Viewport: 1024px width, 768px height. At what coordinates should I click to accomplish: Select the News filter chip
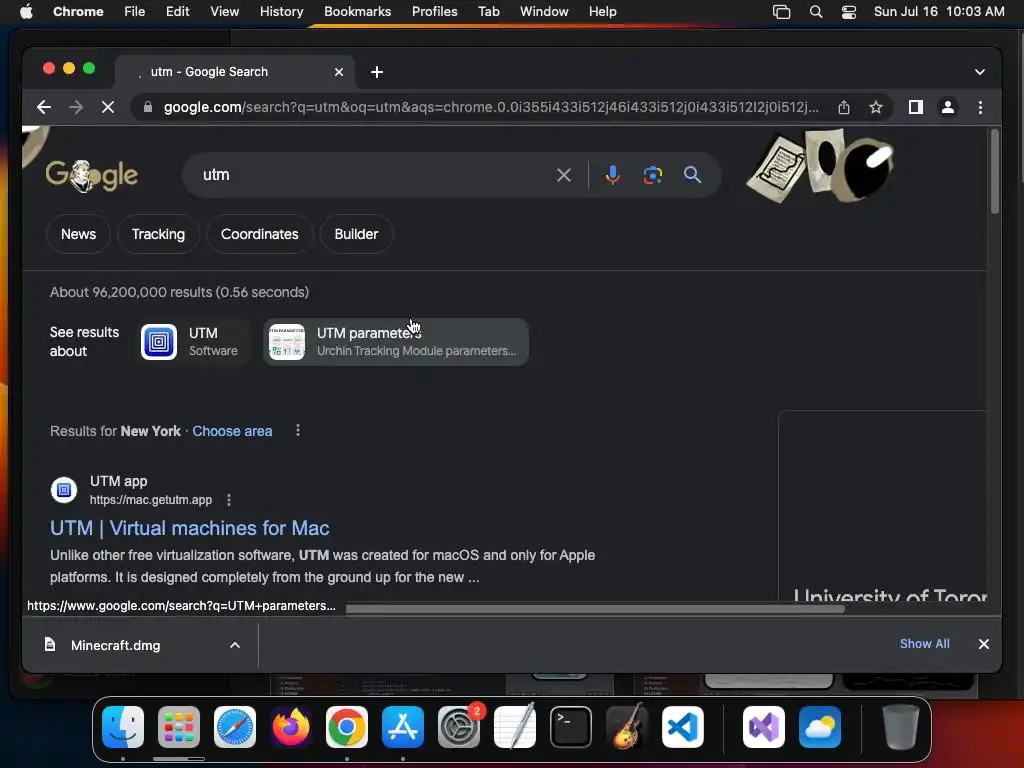(x=78, y=234)
